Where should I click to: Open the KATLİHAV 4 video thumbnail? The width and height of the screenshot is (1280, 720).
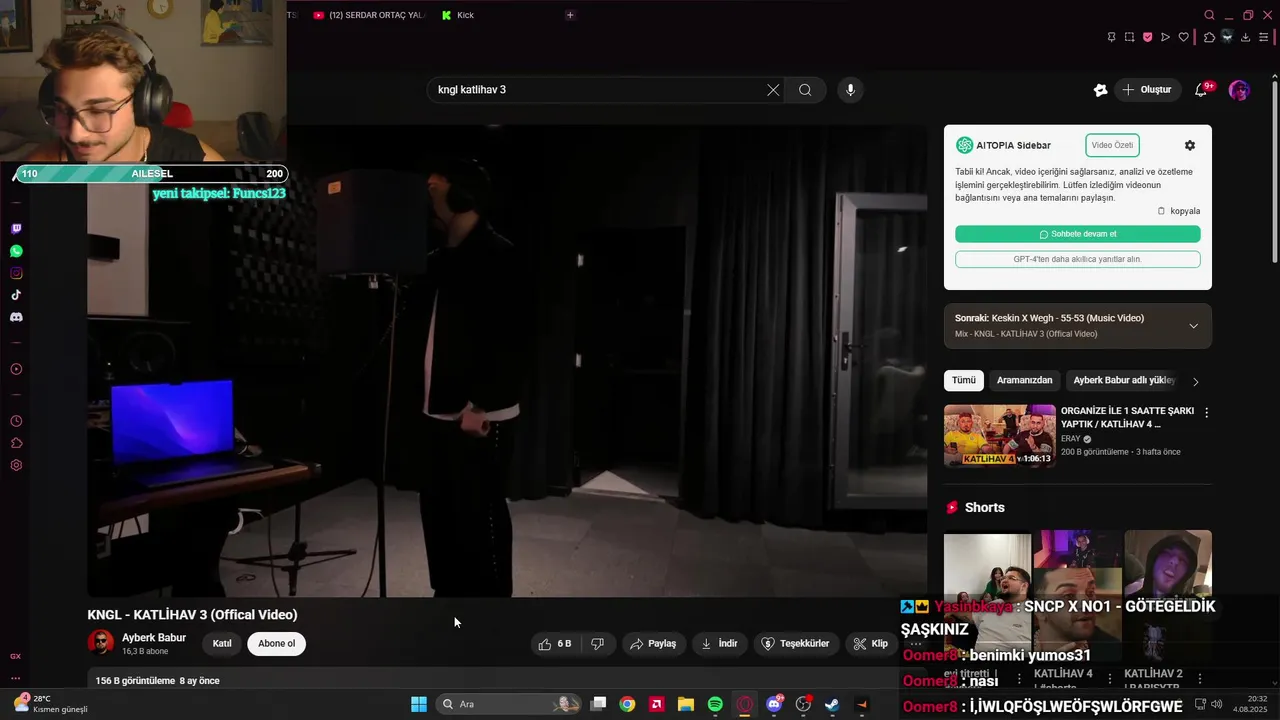point(999,436)
